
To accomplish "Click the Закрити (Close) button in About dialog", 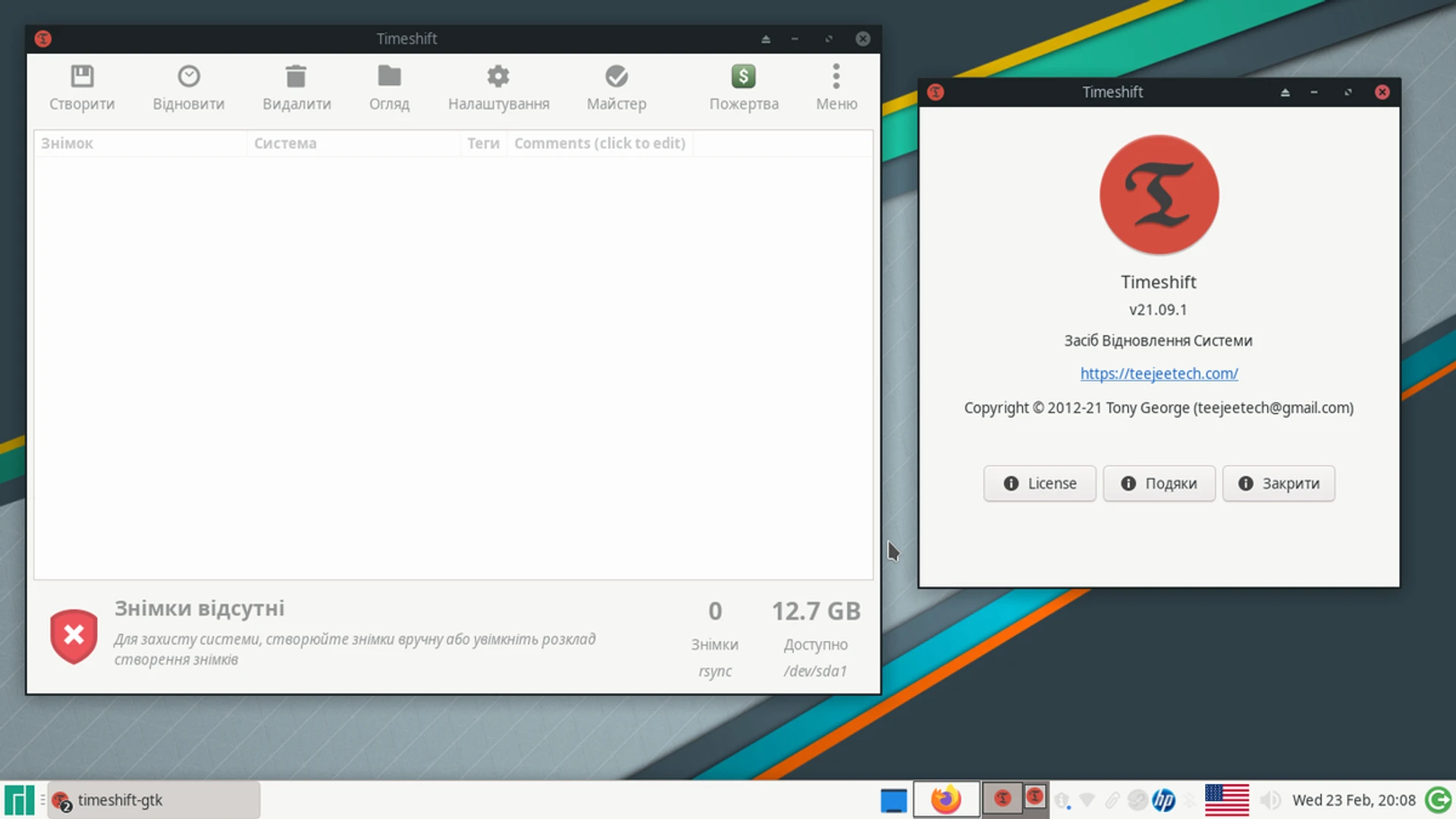I will 1279,484.
